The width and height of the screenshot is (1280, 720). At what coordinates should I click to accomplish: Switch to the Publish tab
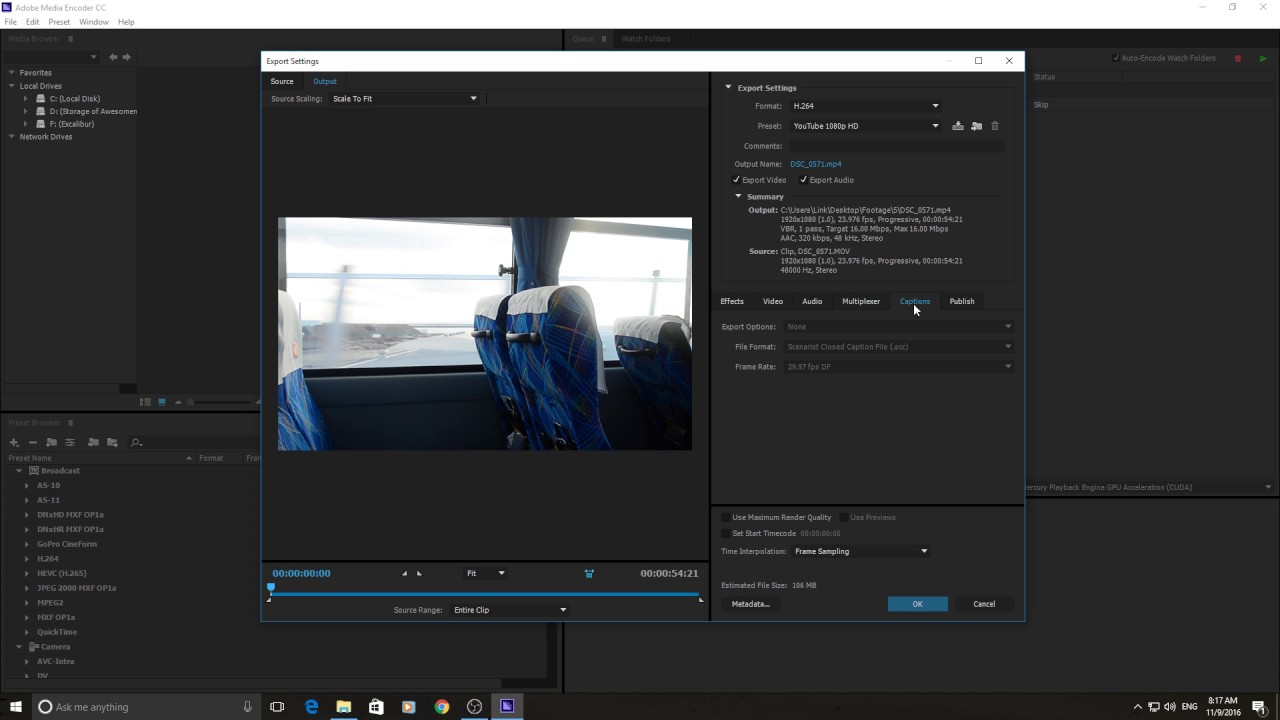pos(961,301)
